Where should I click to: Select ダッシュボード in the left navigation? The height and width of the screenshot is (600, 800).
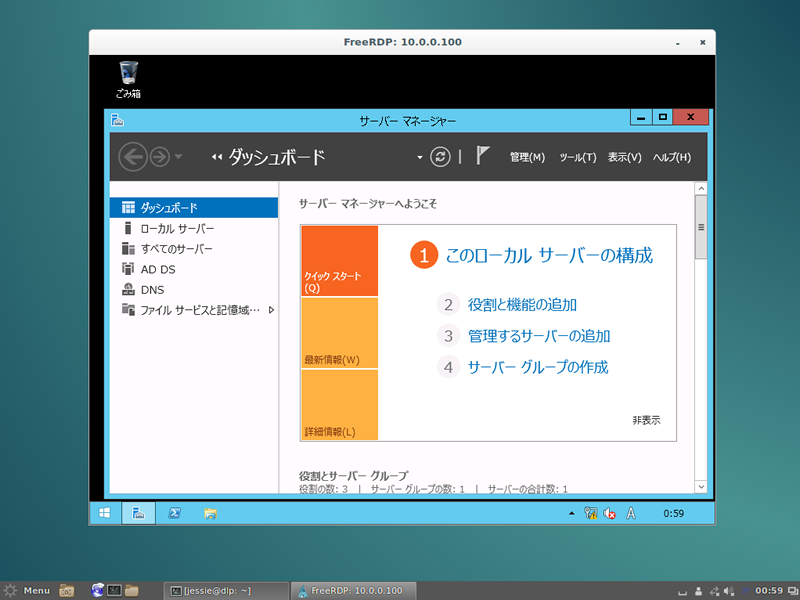[x=194, y=208]
